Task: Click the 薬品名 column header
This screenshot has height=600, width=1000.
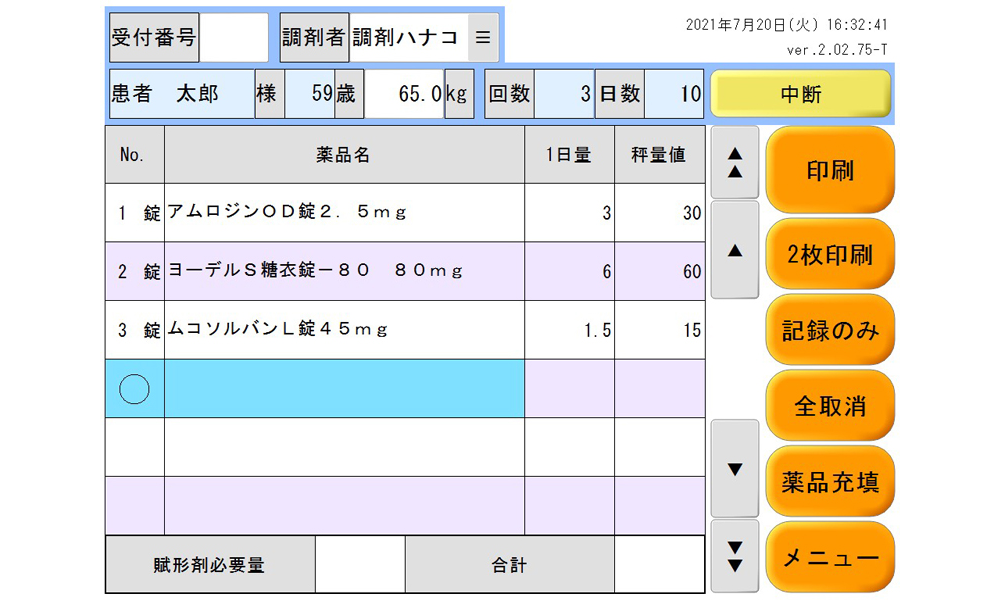Action: pyautogui.click(x=344, y=155)
